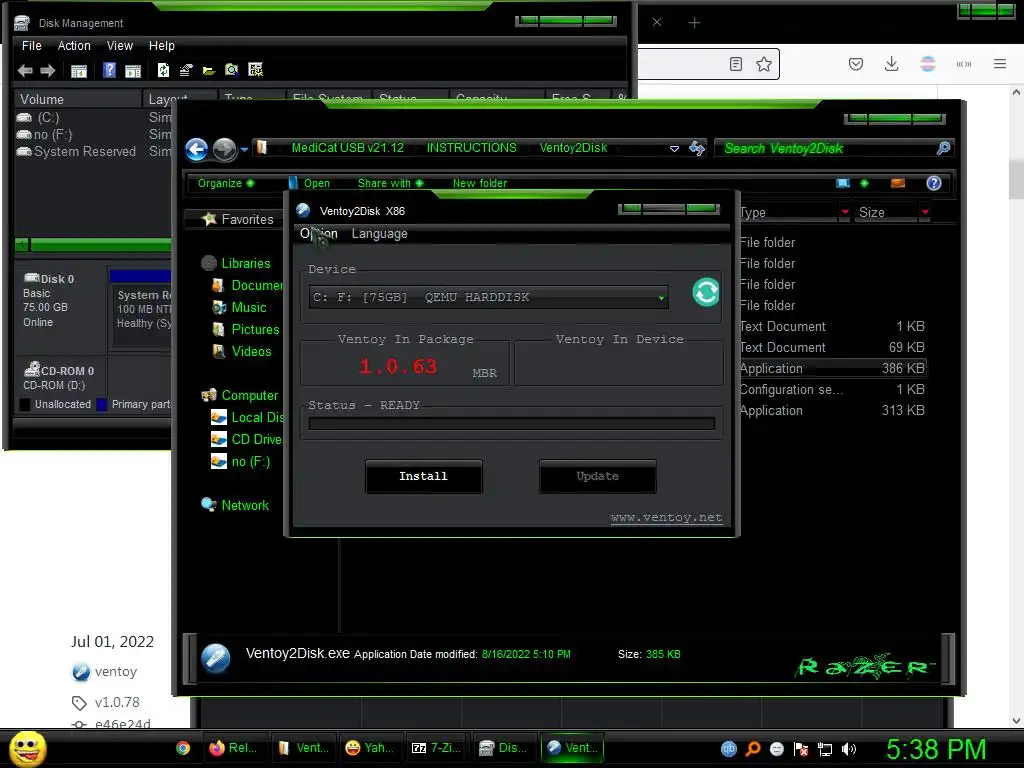Click MediCat USB v21.12 breadcrumb
The width and height of the screenshot is (1024, 768).
click(347, 148)
